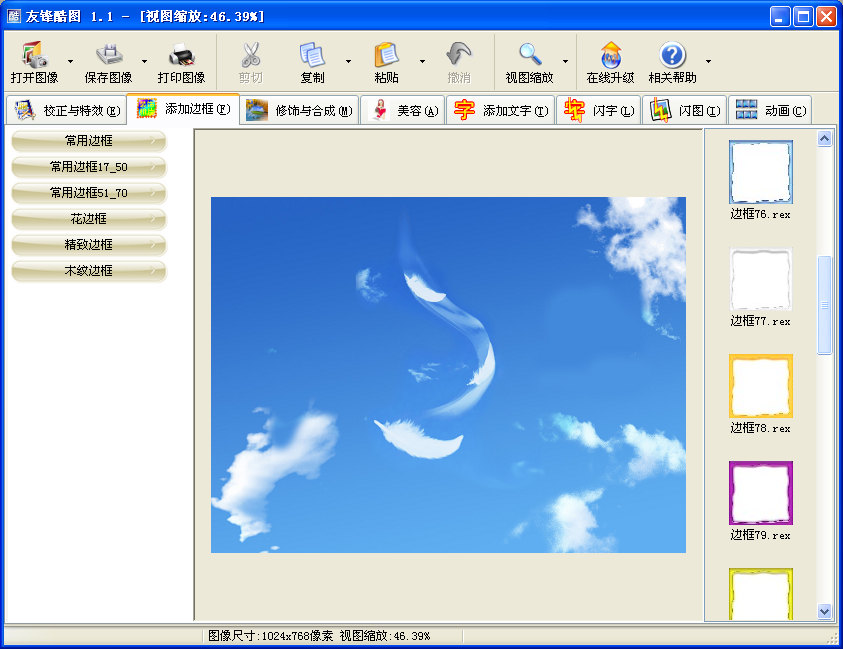
Task: Open Online Upgrade (在线升级) icon
Action: coord(610,55)
